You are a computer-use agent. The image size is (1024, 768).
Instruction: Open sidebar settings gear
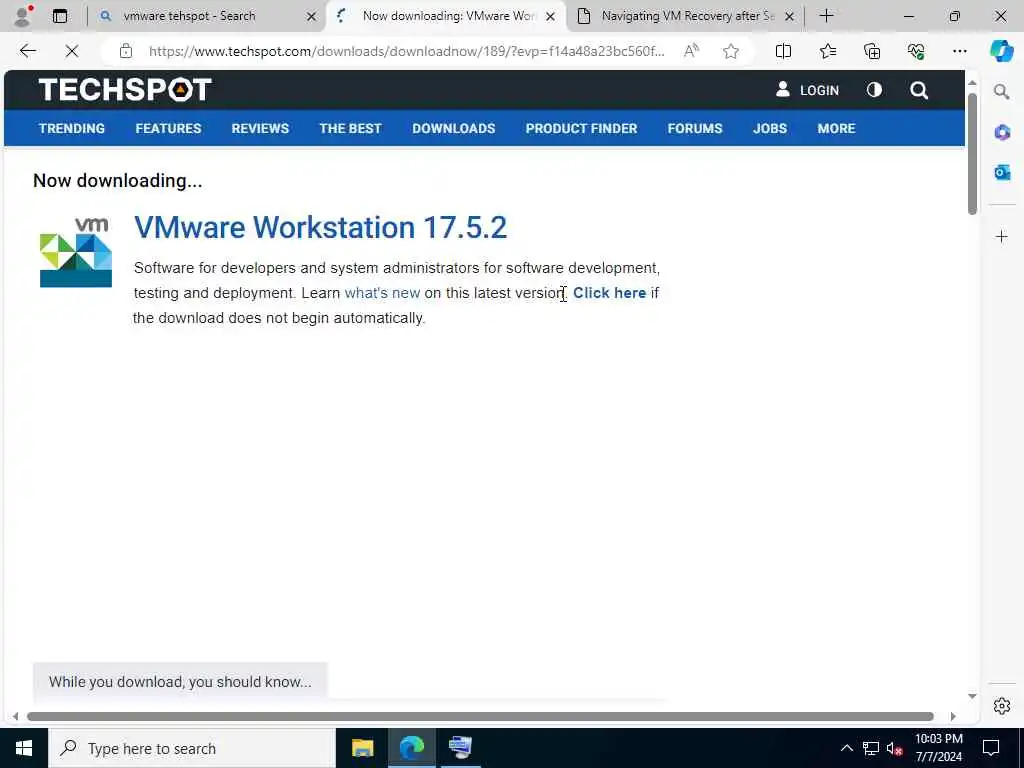pos(1002,706)
